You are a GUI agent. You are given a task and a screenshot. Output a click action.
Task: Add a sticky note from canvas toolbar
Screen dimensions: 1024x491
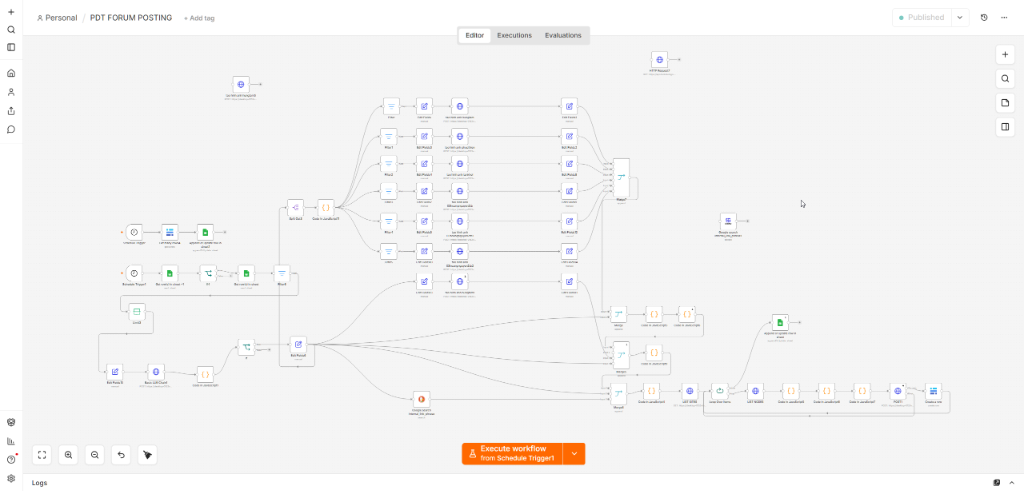[1005, 103]
